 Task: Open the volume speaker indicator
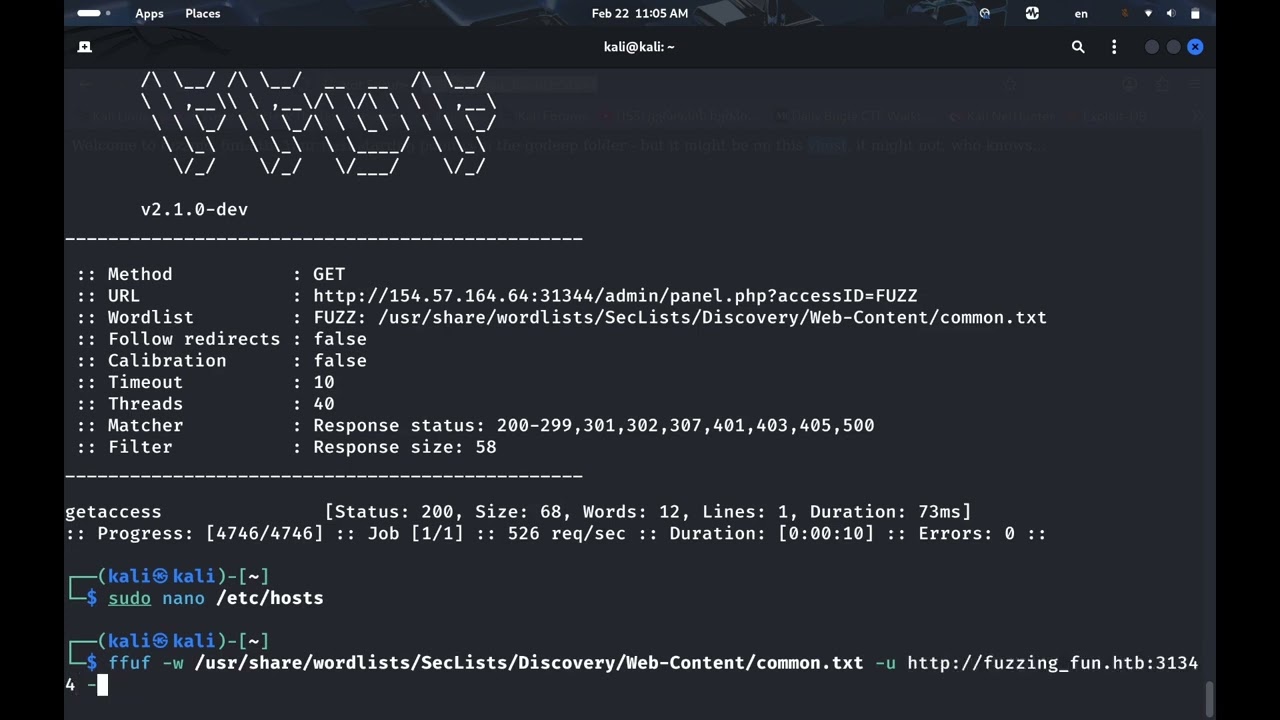(x=1171, y=13)
